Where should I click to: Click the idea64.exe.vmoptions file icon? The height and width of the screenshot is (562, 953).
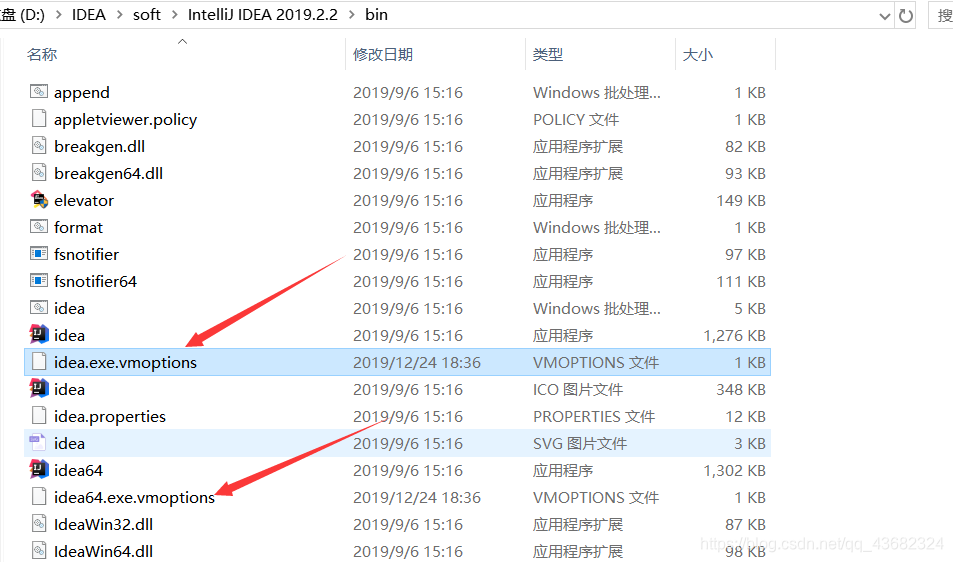tap(39, 497)
